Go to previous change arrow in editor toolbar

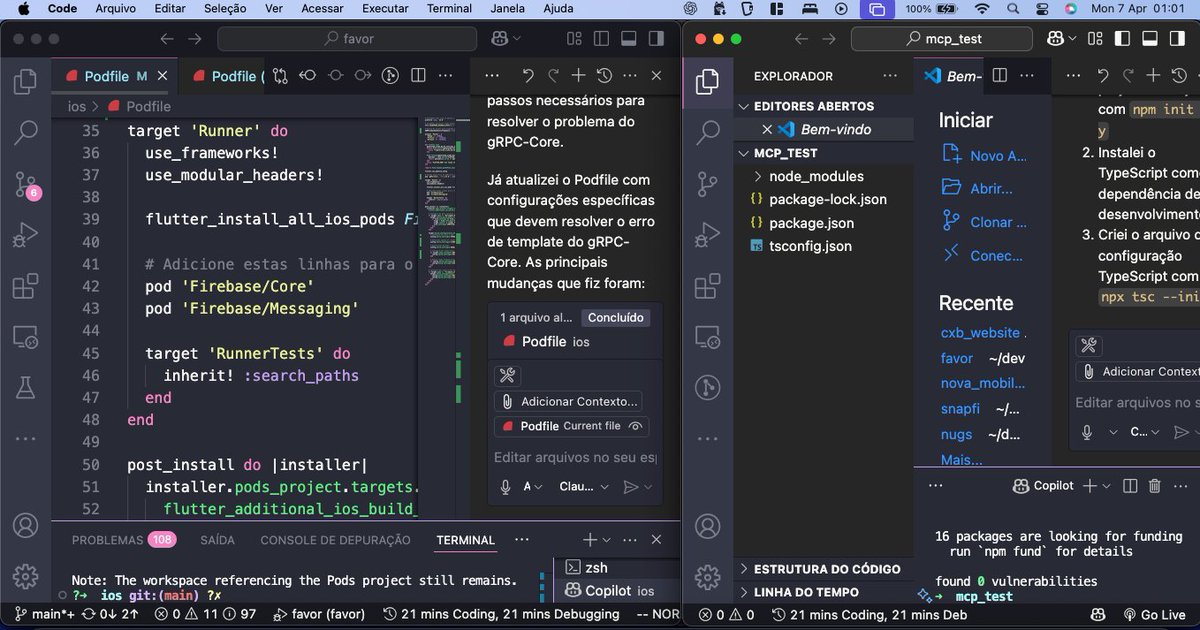point(308,76)
